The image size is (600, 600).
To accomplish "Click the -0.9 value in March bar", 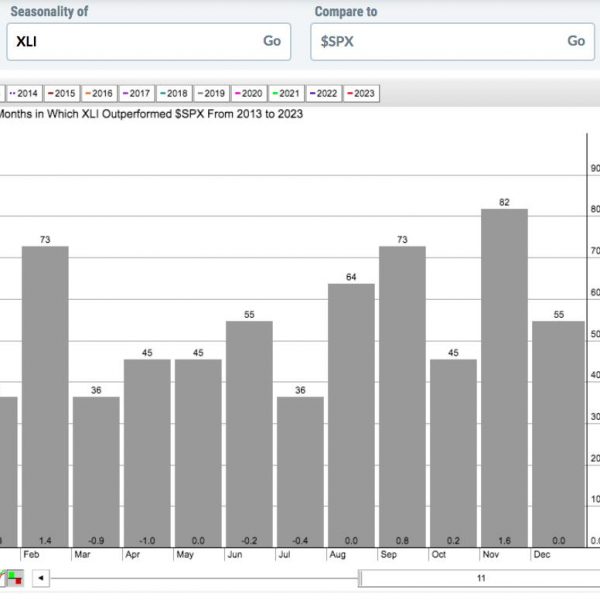I will tap(96, 541).
